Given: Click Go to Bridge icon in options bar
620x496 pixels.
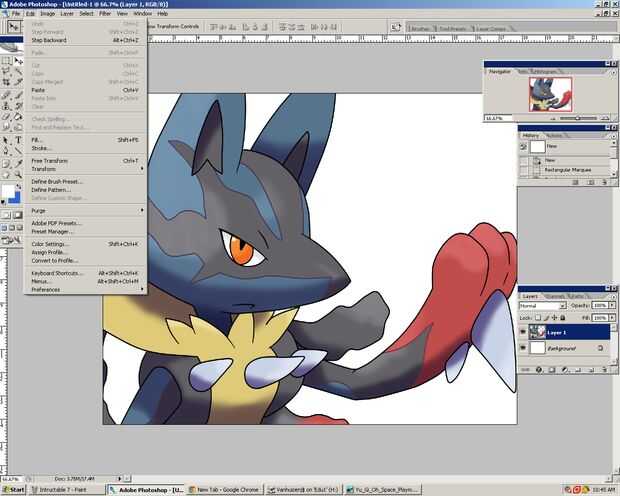Looking at the screenshot, I should pos(395,27).
